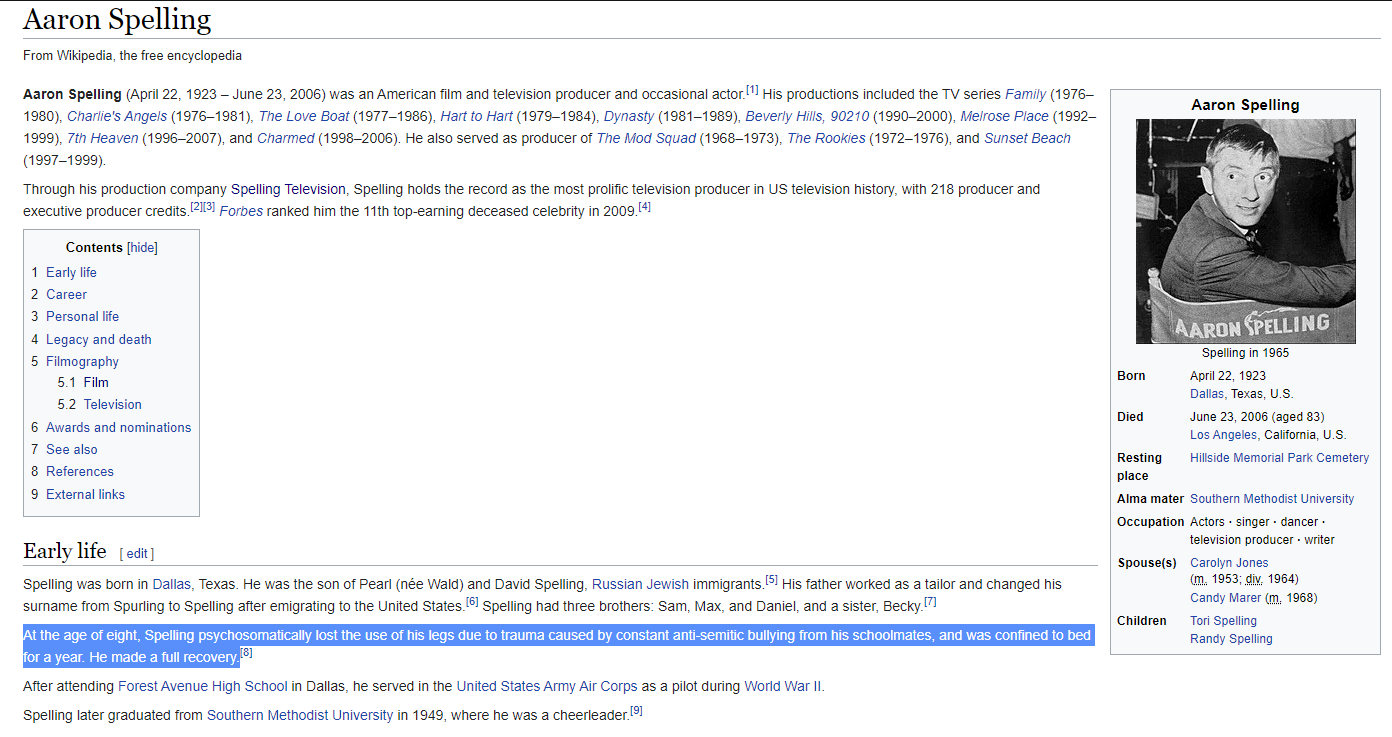The width and height of the screenshot is (1392, 737).
Task: Follow The Mod Squad link
Action: (646, 138)
